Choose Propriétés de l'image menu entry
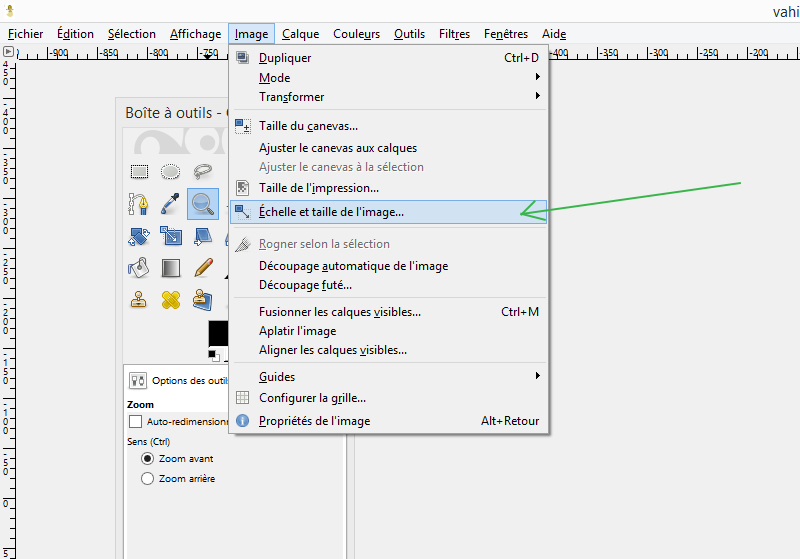Image resolution: width=800 pixels, height=559 pixels. [x=389, y=421]
